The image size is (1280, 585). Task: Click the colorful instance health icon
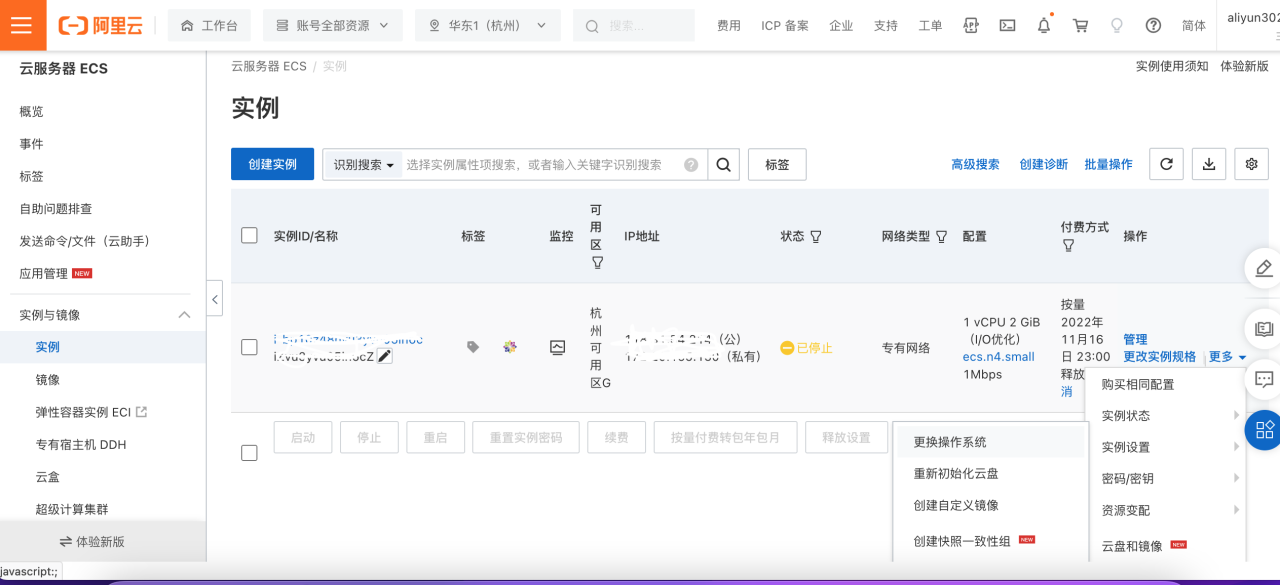pos(510,347)
